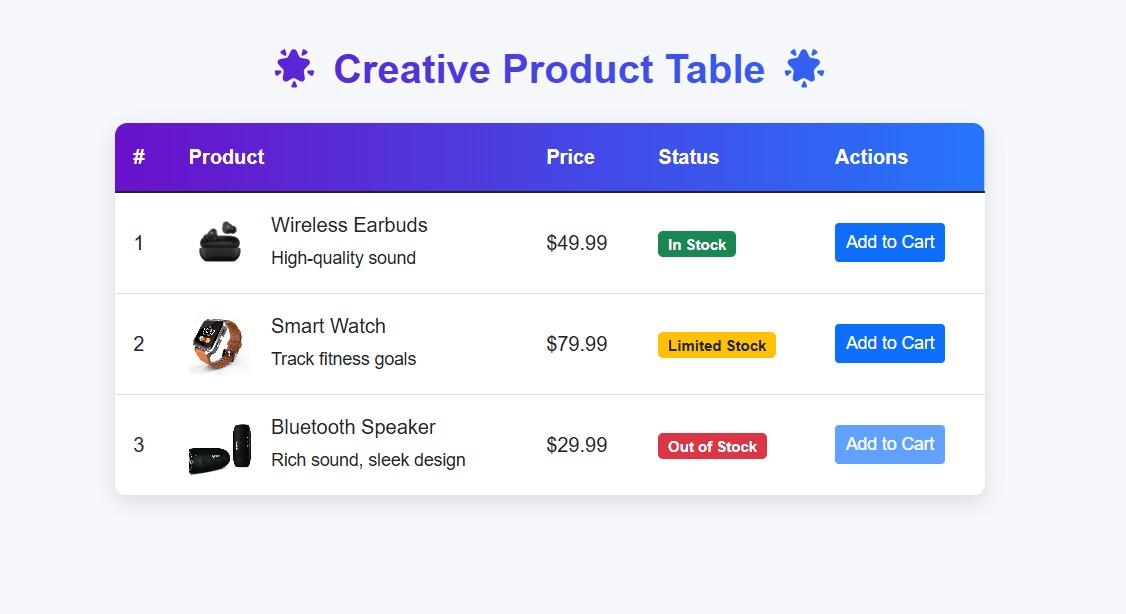Click the Wireless Earbuds product image
Screen dimensions: 1126x614
tap(220, 242)
